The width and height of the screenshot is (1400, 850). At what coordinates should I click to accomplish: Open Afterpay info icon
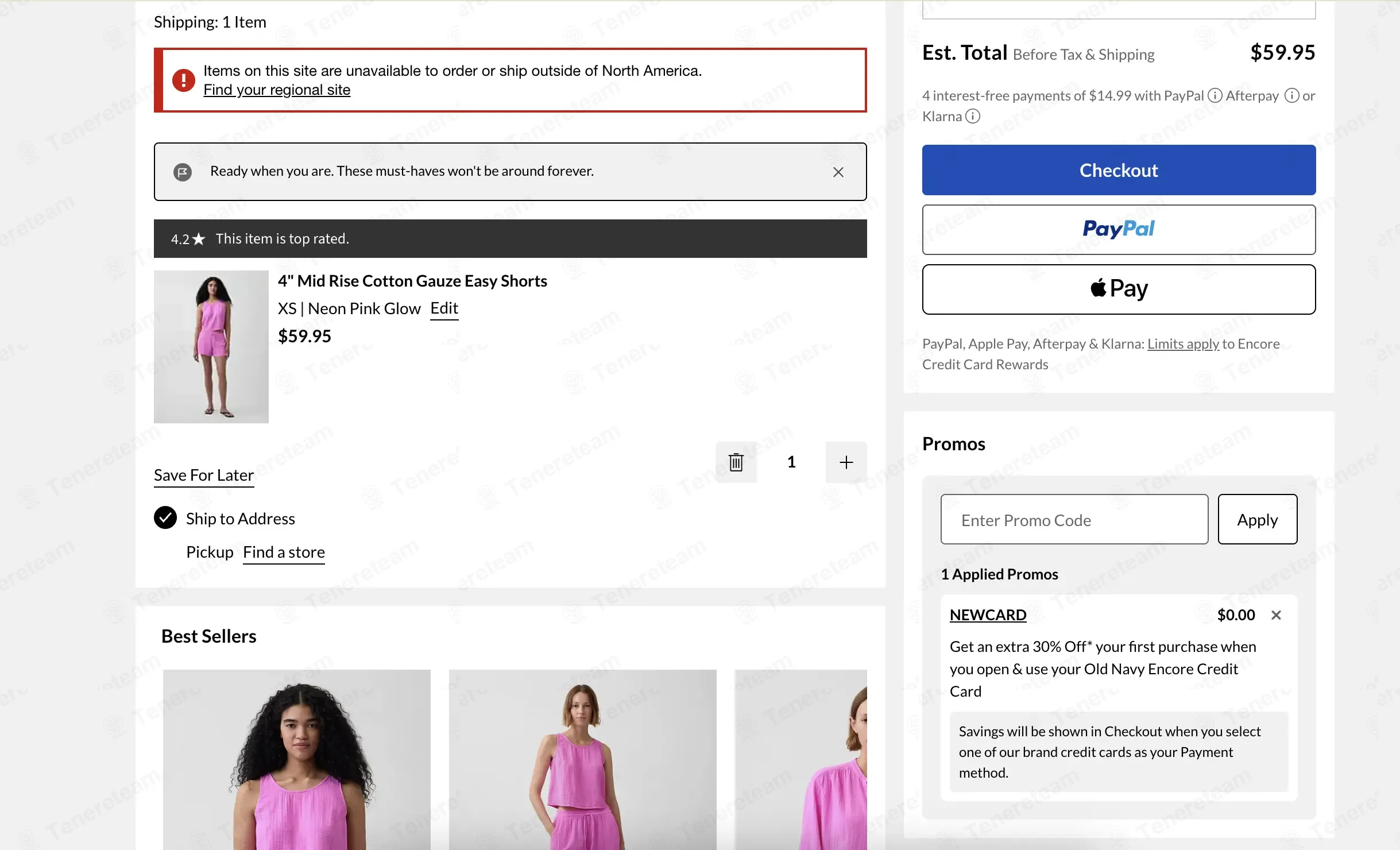pyautogui.click(x=1291, y=95)
